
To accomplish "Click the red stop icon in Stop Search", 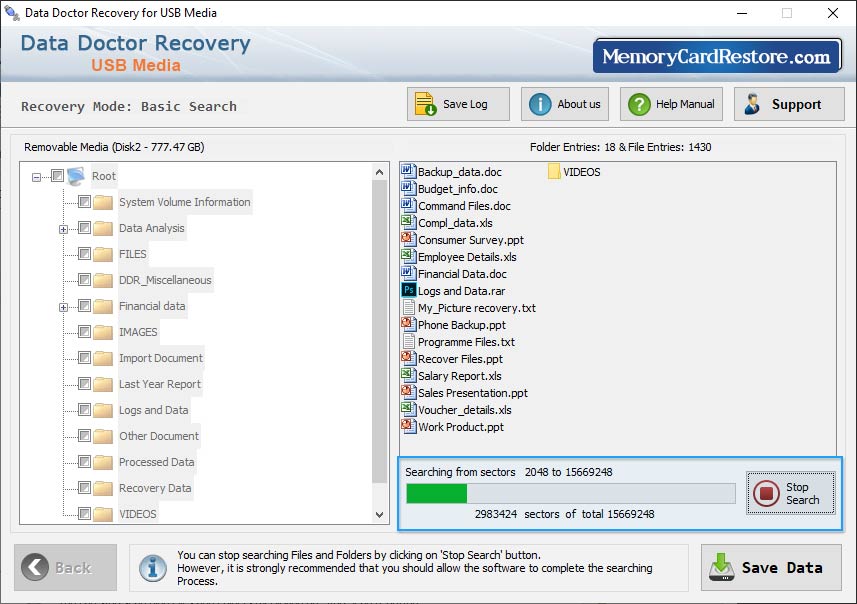I will (x=766, y=493).
